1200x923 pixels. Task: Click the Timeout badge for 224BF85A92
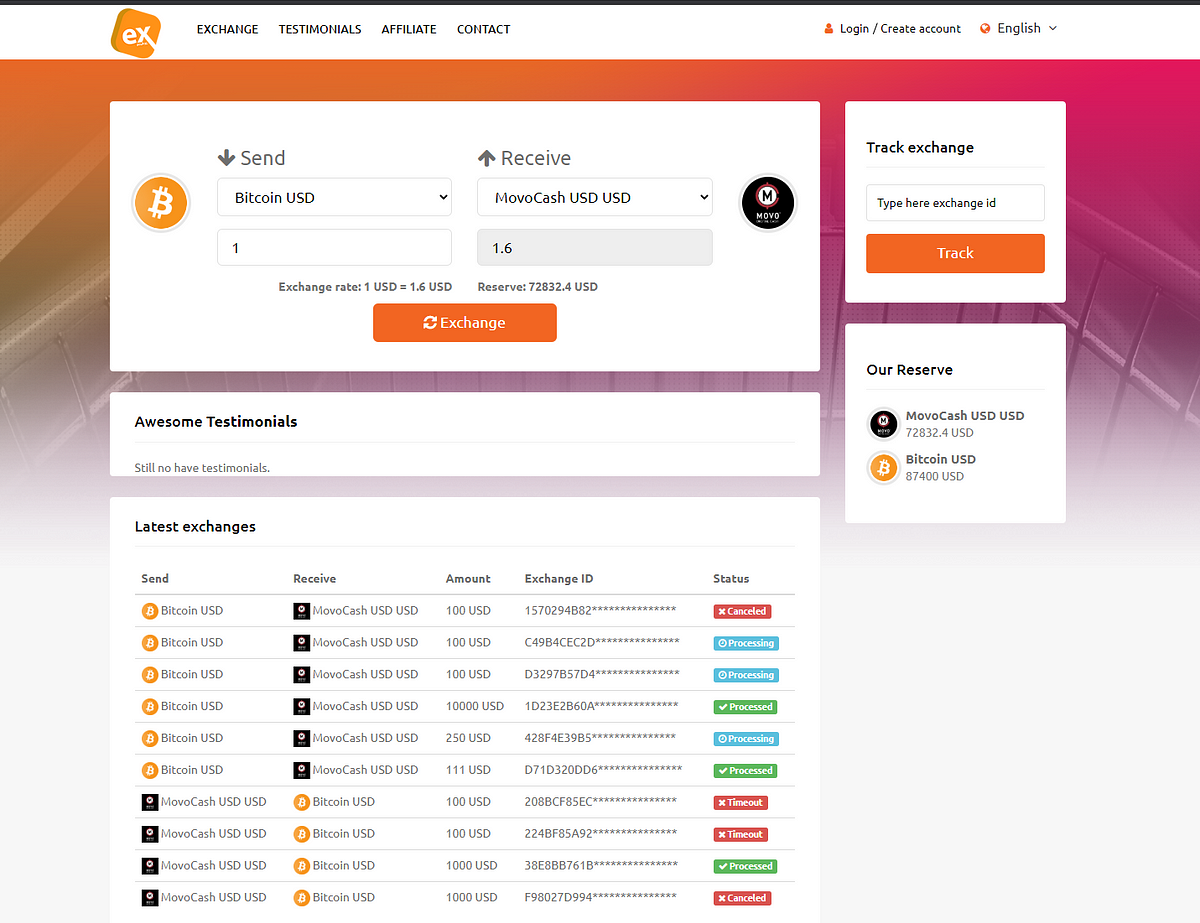tap(740, 834)
